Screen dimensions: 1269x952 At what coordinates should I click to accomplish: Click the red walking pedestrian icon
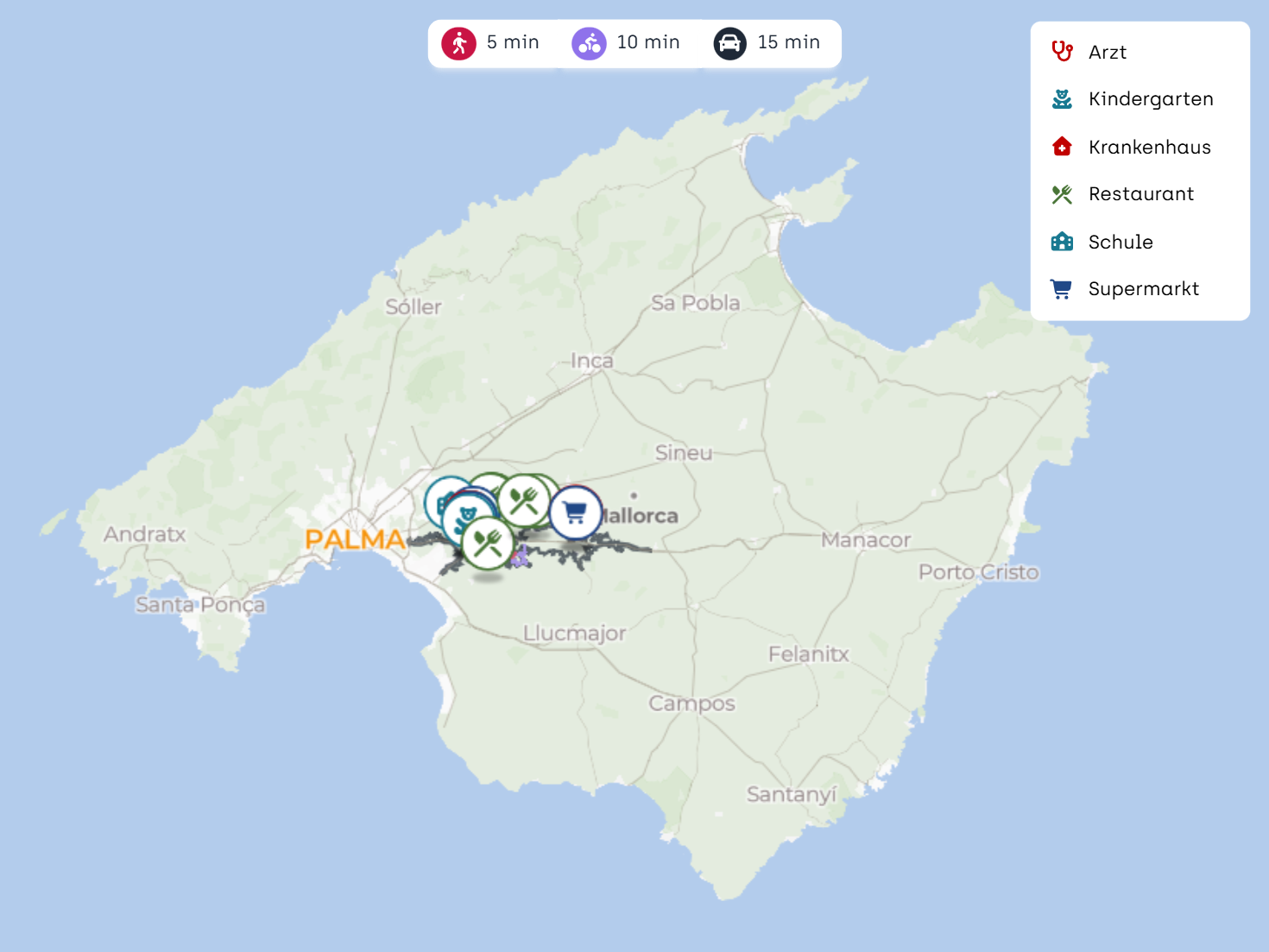458,43
